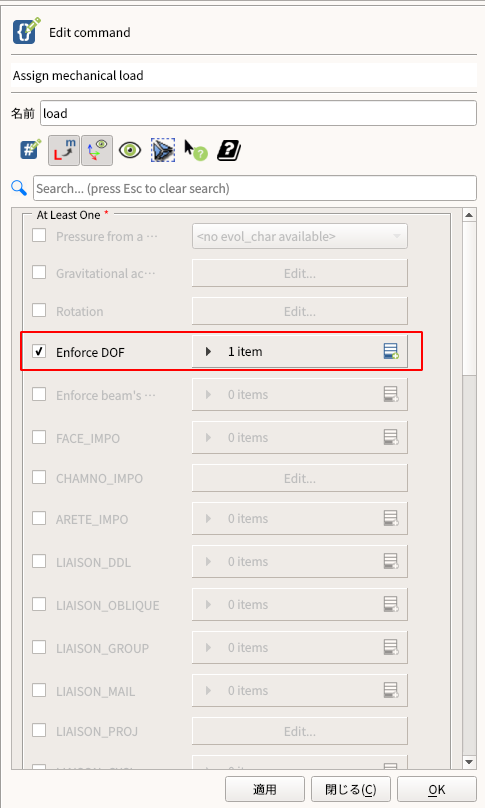Open the documentation book help icon
Viewport: 485px width, 808px height.
[229, 150]
